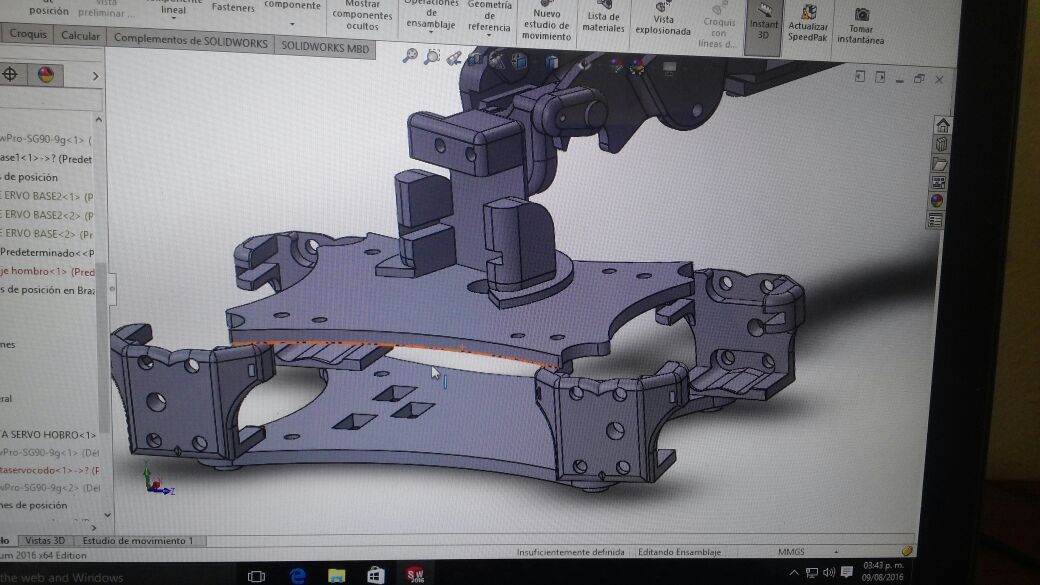The height and width of the screenshot is (585, 1040).
Task: Click the left panel arrow button in viewport corner
Action: (860, 76)
